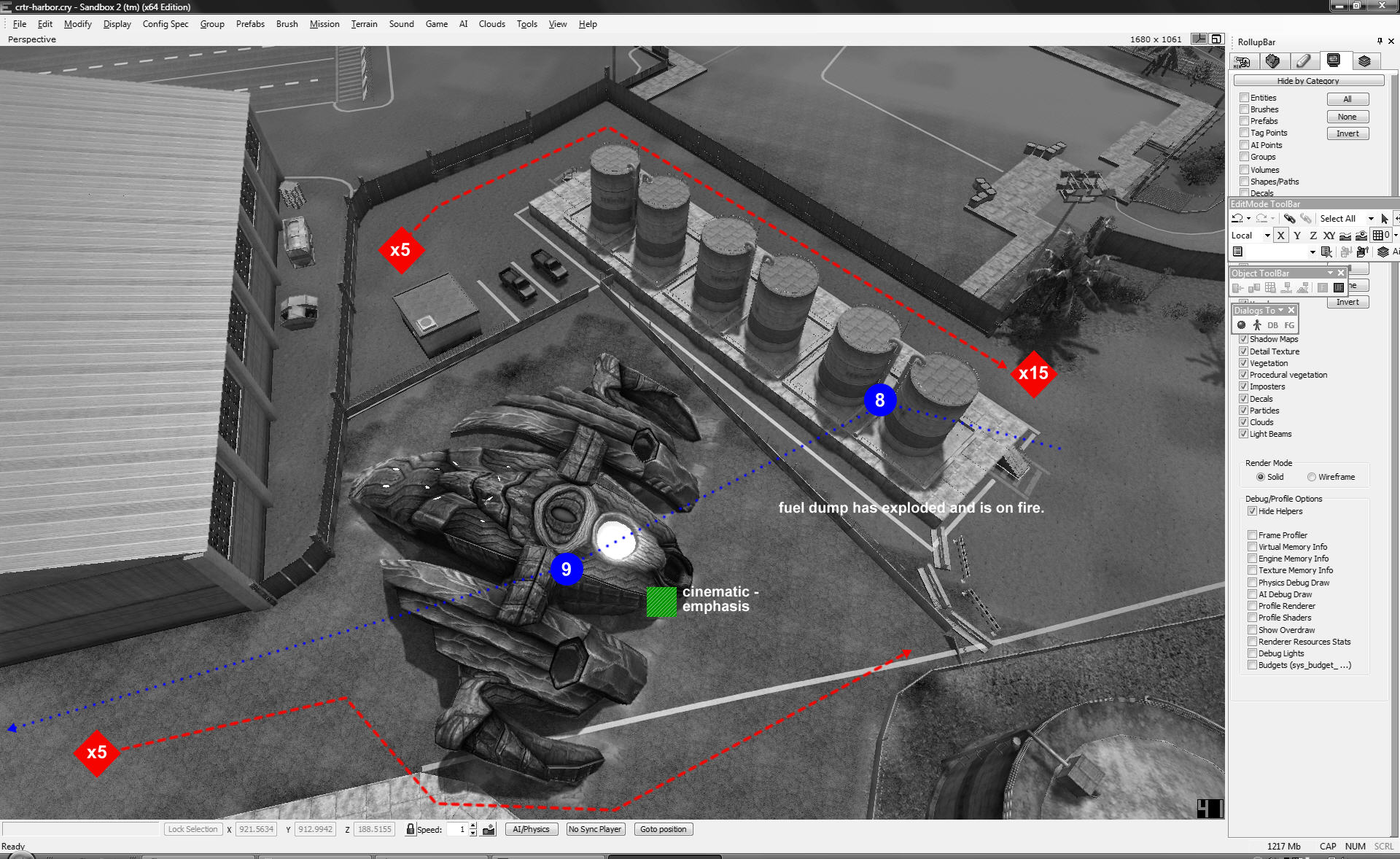Lock movement to Z axis
The width and height of the screenshot is (1400, 859).
(1313, 235)
